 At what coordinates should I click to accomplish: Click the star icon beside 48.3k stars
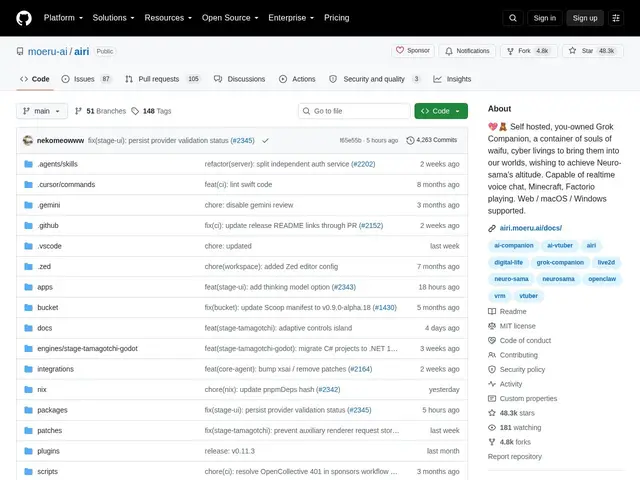coord(492,413)
